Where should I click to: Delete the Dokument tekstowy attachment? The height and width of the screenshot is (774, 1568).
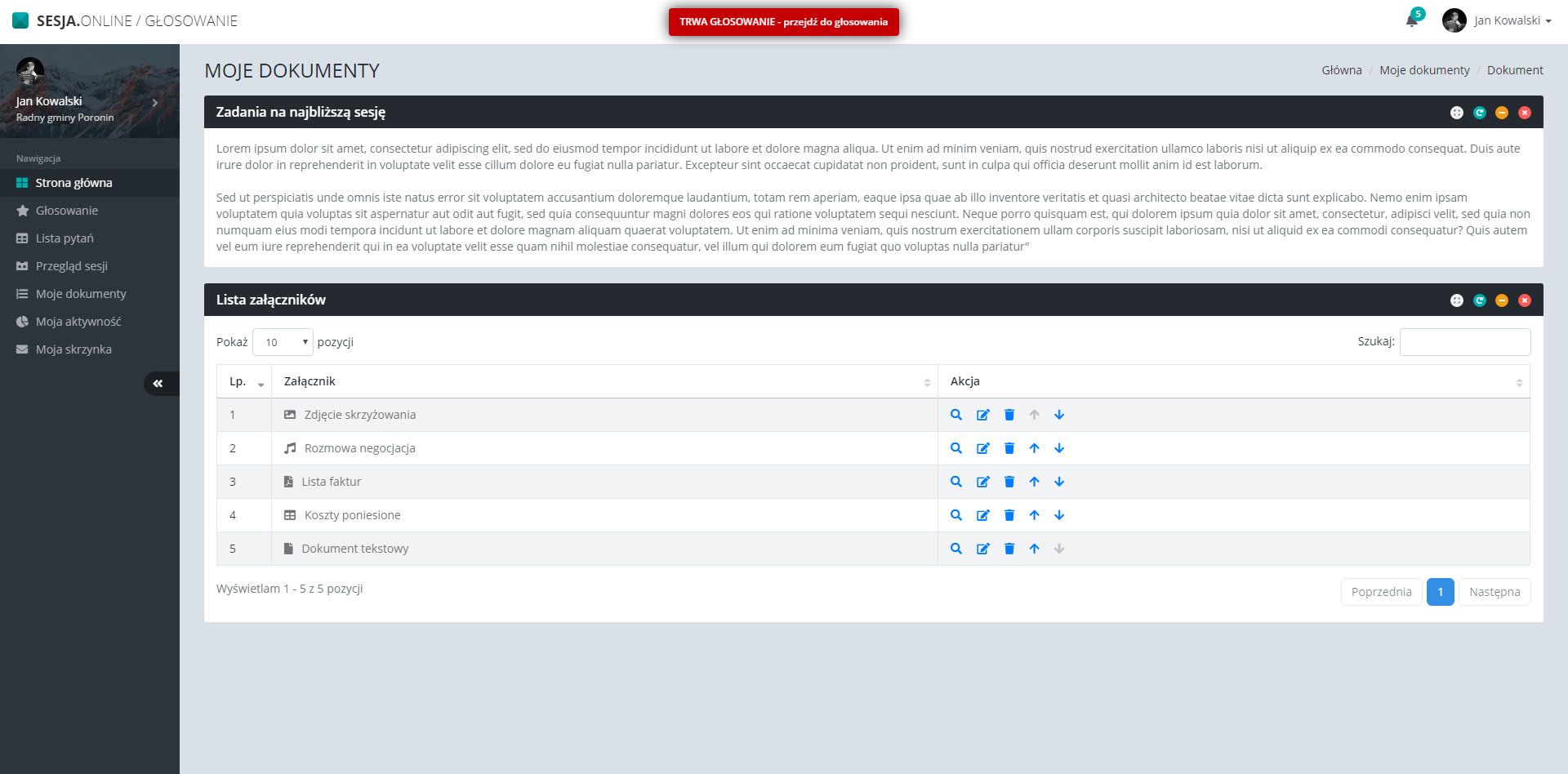(1009, 549)
